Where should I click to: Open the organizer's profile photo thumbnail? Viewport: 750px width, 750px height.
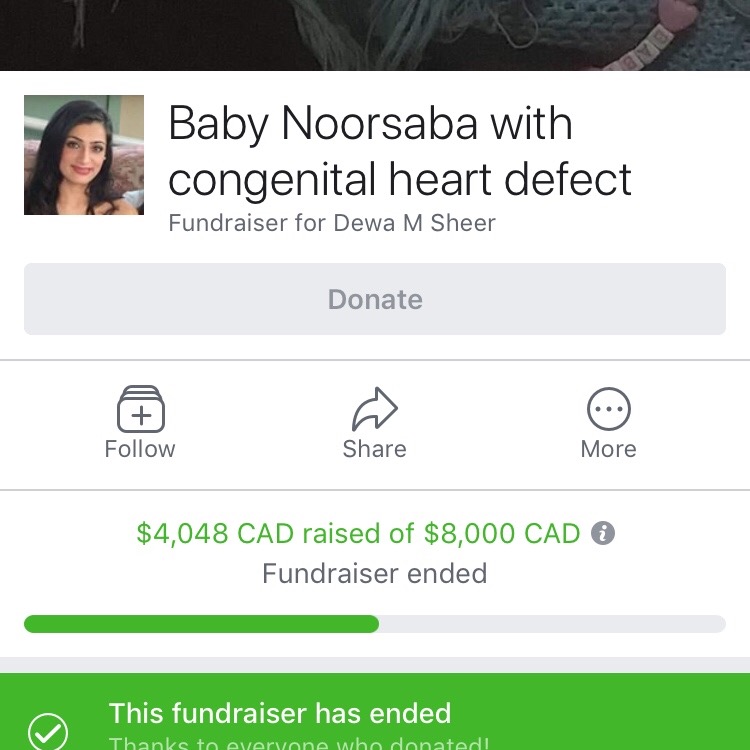point(84,155)
